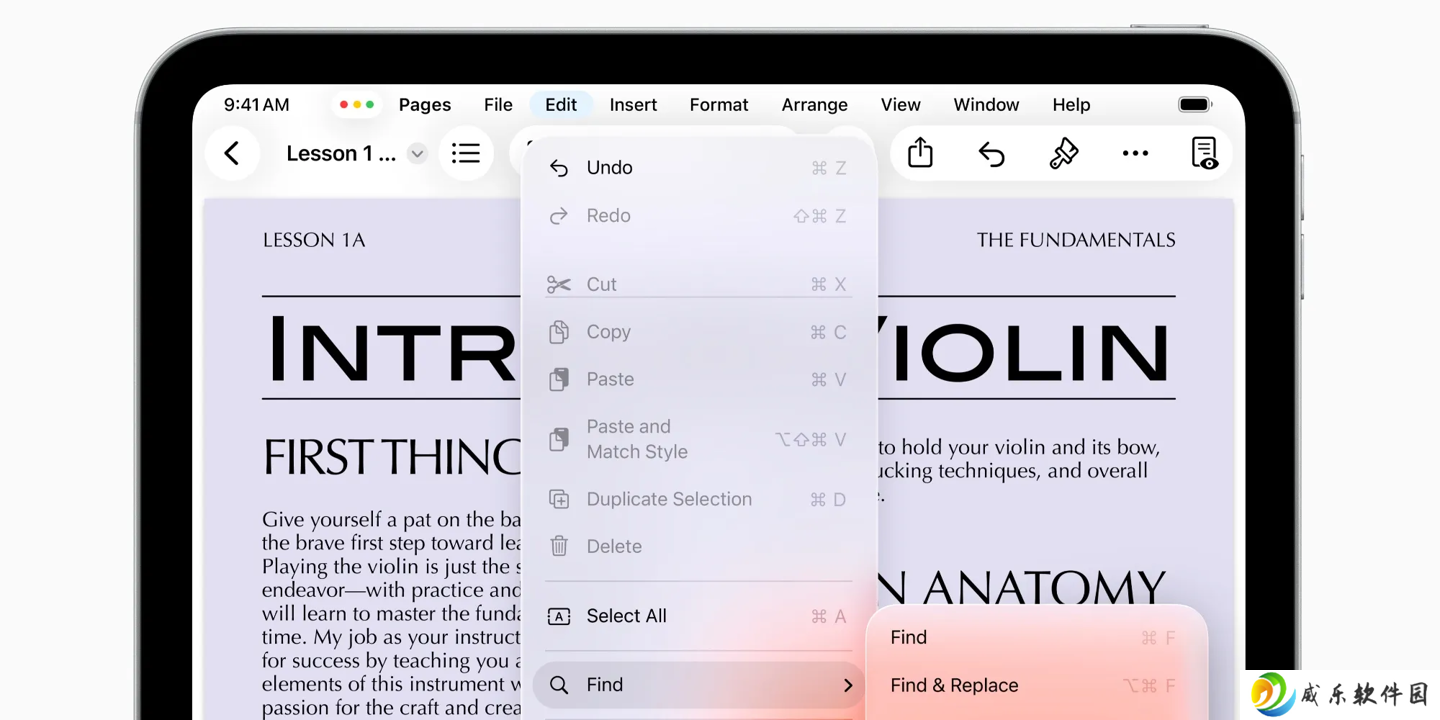The image size is (1440, 720).
Task: Tap the battery indicator in status bar
Action: tap(1194, 104)
